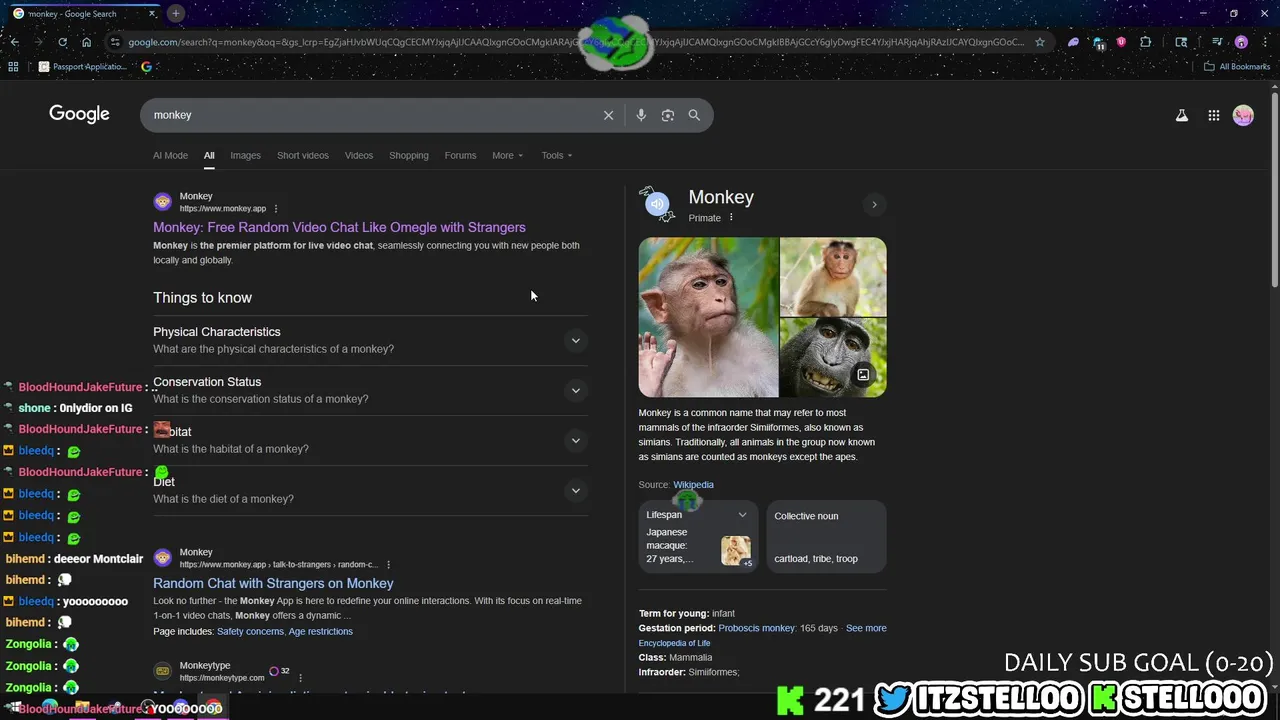Open the All Bookmarks folder
This screenshot has width=1280, height=720.
[1237, 67]
